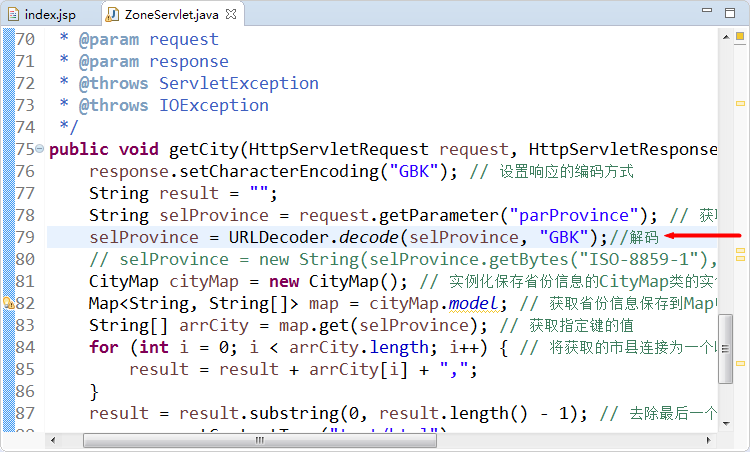Click "substring" on line 87
The image size is (750, 452).
pyautogui.click(x=294, y=413)
